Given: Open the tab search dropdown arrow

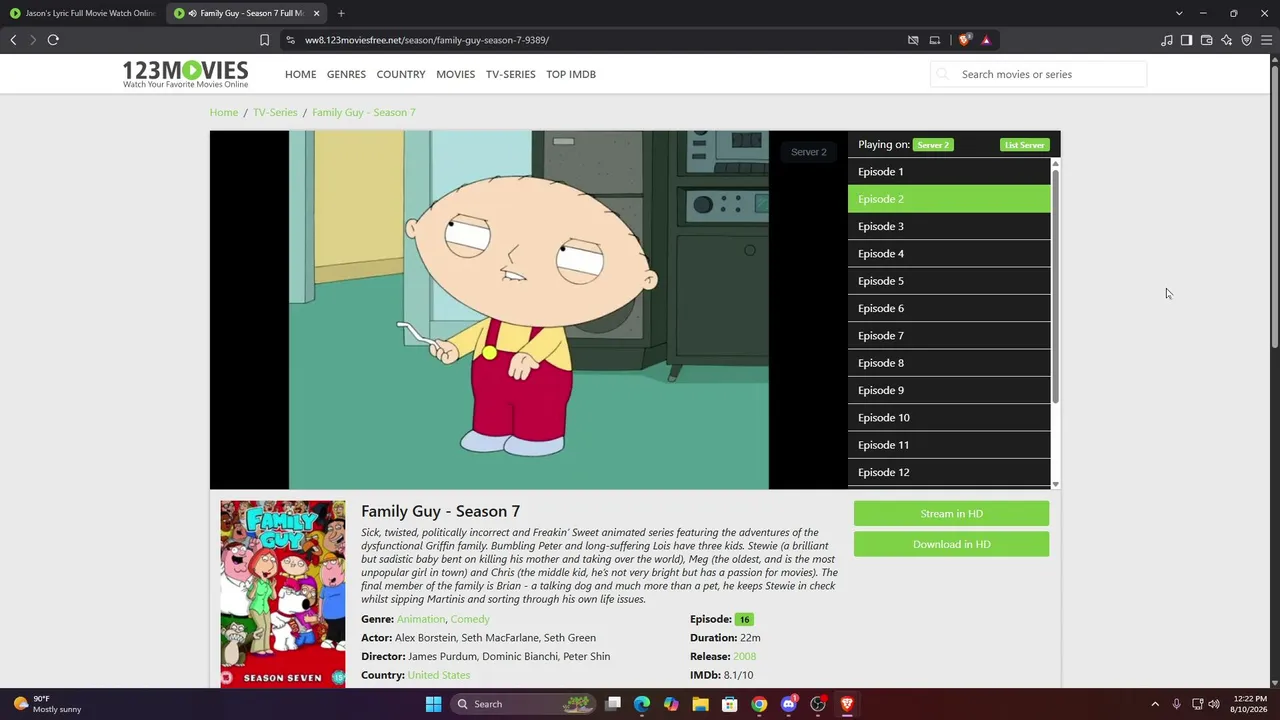Looking at the screenshot, I should click(x=1179, y=13).
